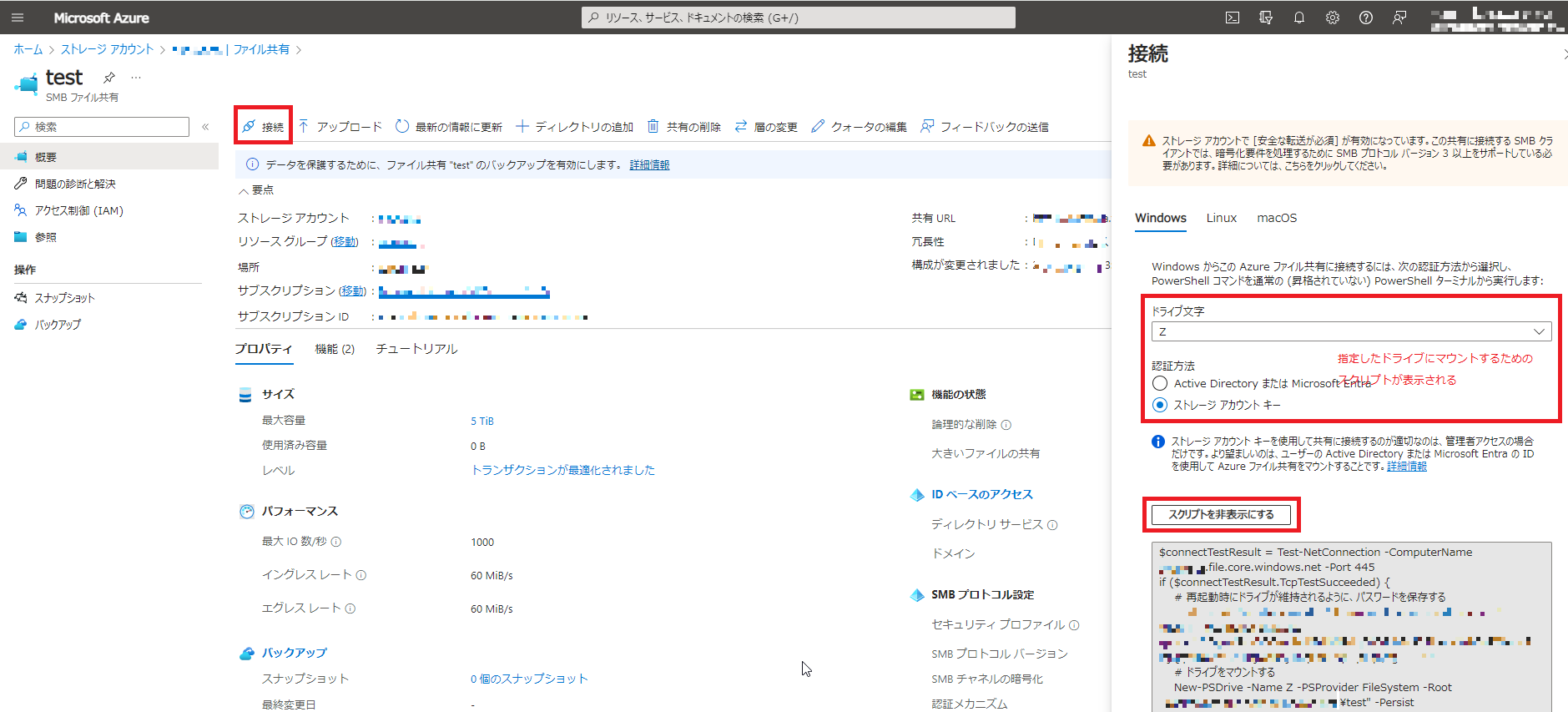Viewport: 1568px width, 712px height.
Task: Click info icon next to イングレス レート
Action: coord(361,575)
